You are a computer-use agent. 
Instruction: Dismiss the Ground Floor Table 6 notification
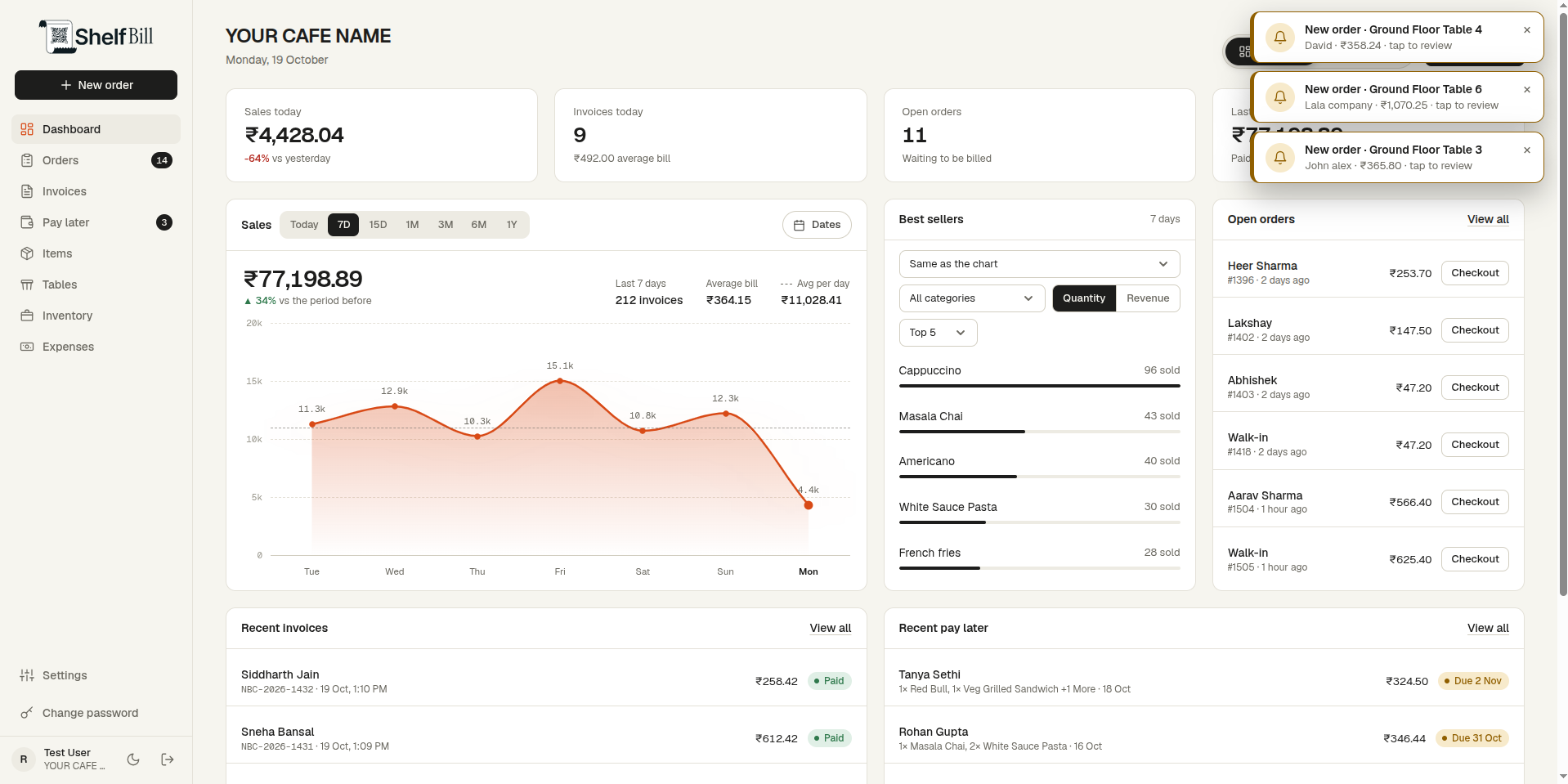[x=1526, y=90]
